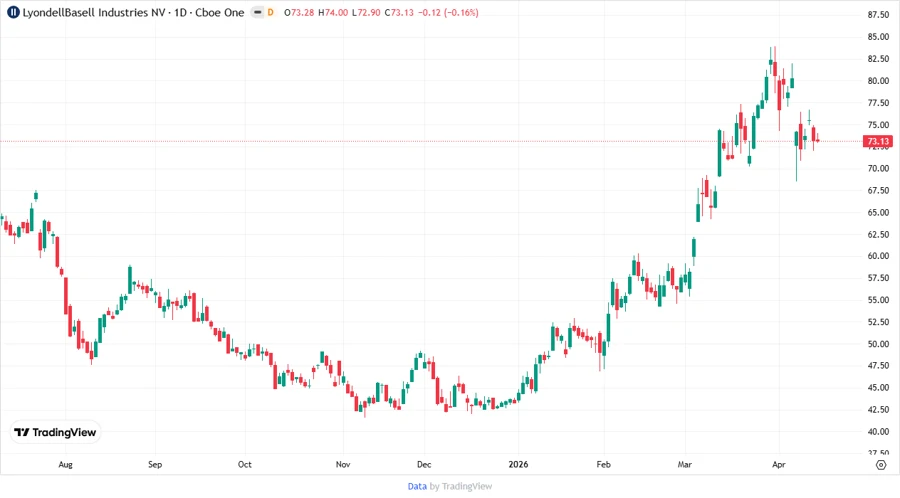Image resolution: width=900 pixels, height=498 pixels.
Task: Click the market status dash icon
Action: pos(258,12)
